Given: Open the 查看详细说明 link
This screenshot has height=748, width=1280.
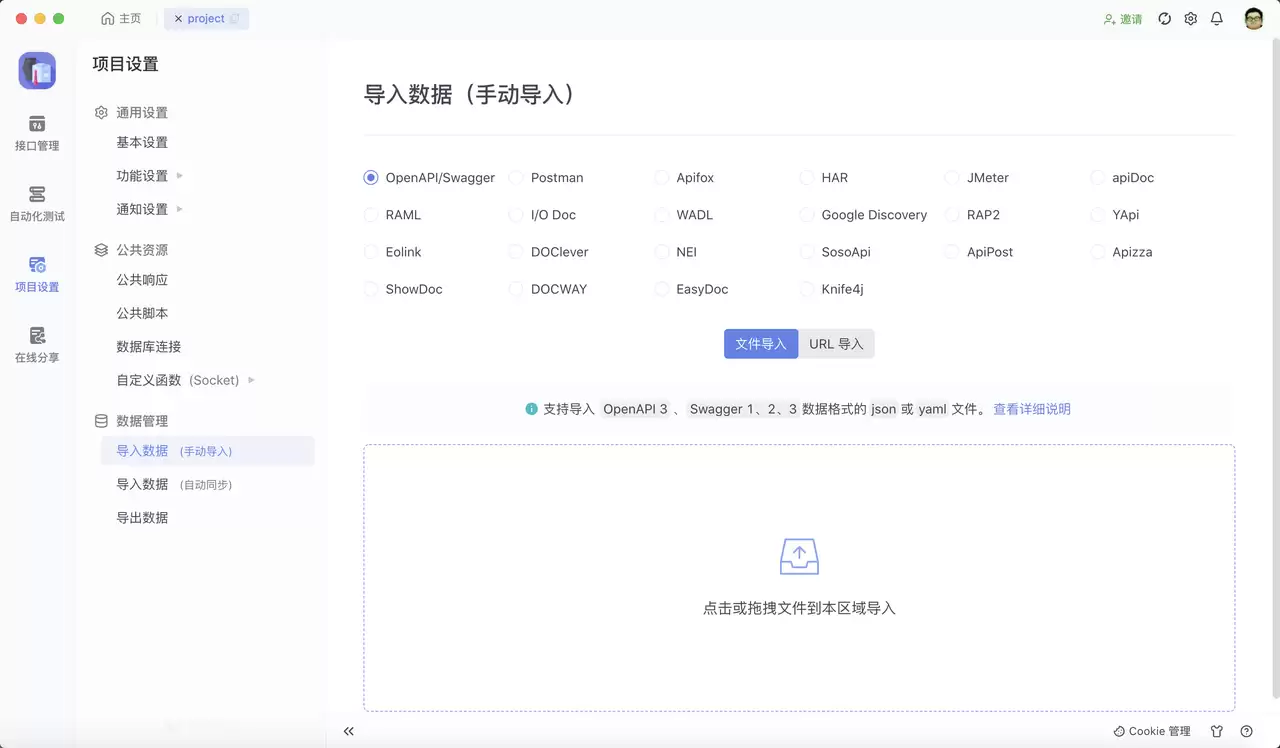Looking at the screenshot, I should [1032, 409].
